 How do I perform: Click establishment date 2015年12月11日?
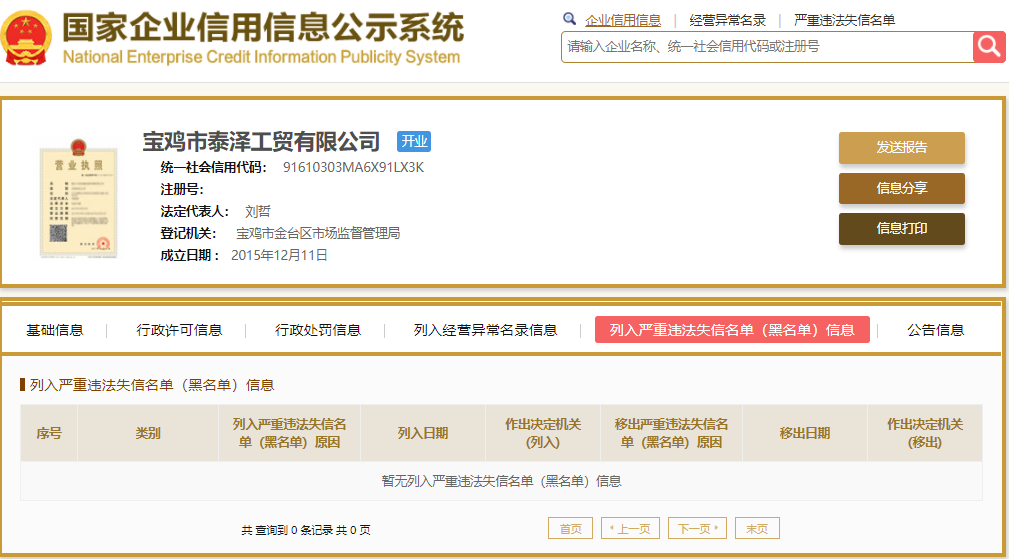(279, 255)
